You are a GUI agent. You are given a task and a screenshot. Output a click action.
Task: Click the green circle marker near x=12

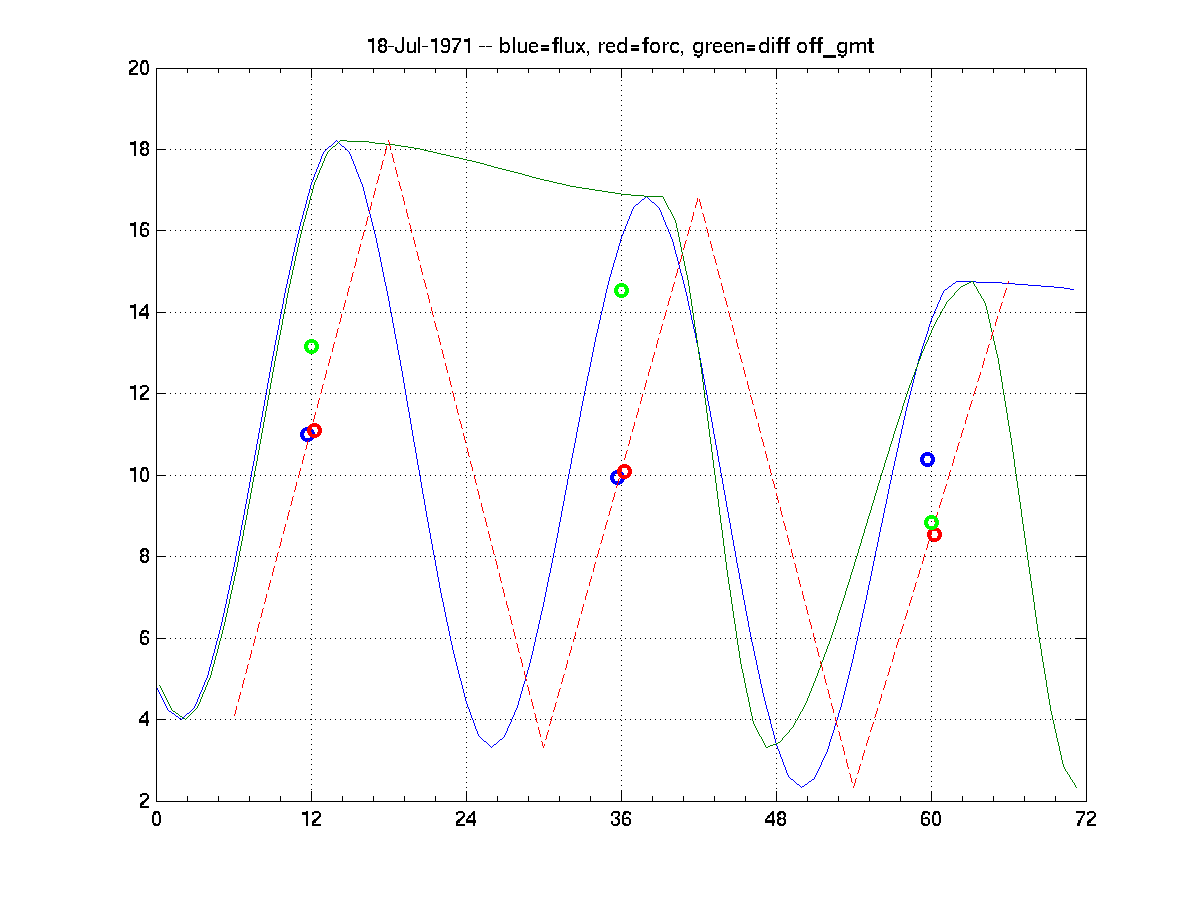coord(311,347)
